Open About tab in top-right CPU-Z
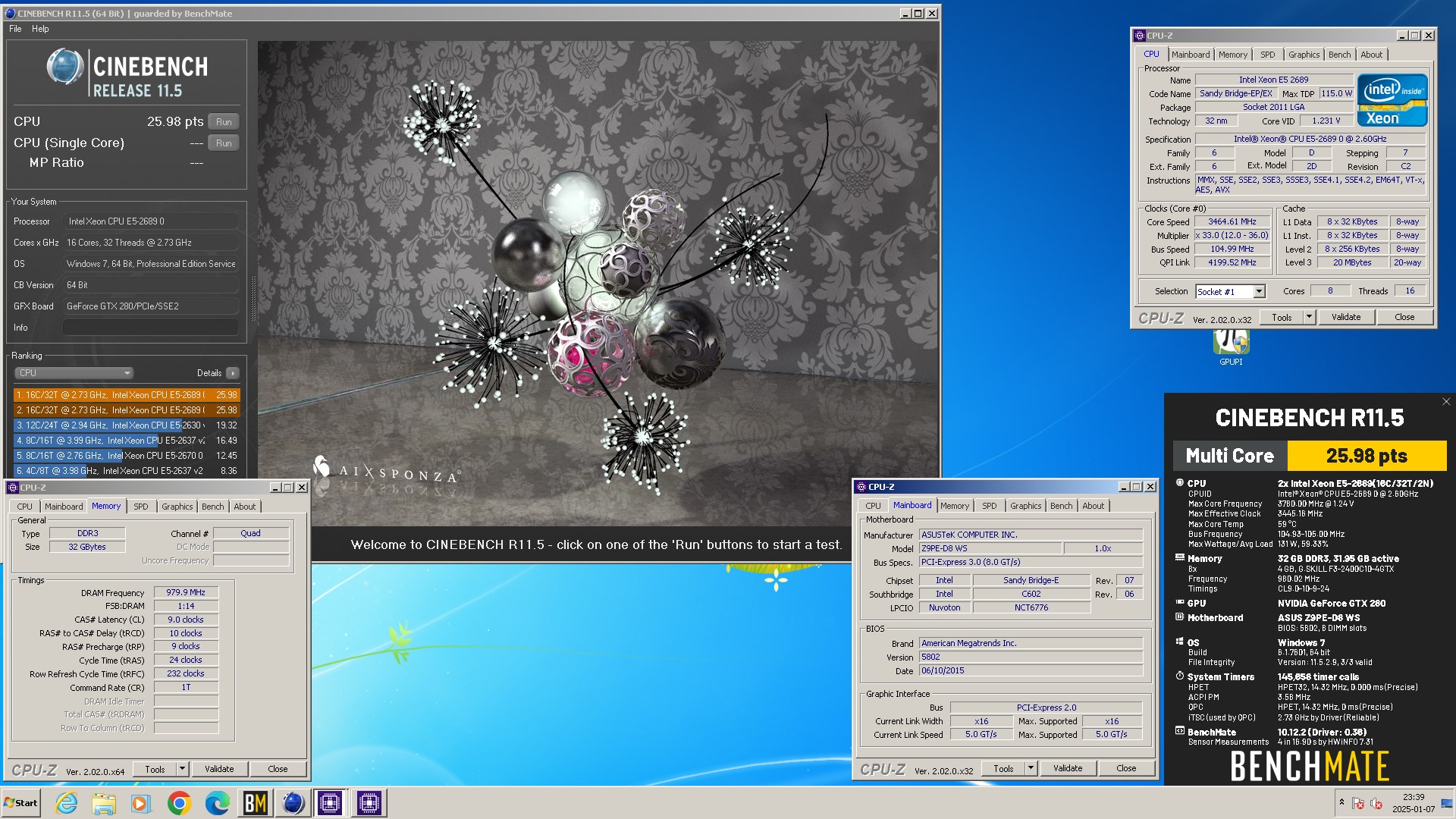1456x819 pixels. 1371,55
